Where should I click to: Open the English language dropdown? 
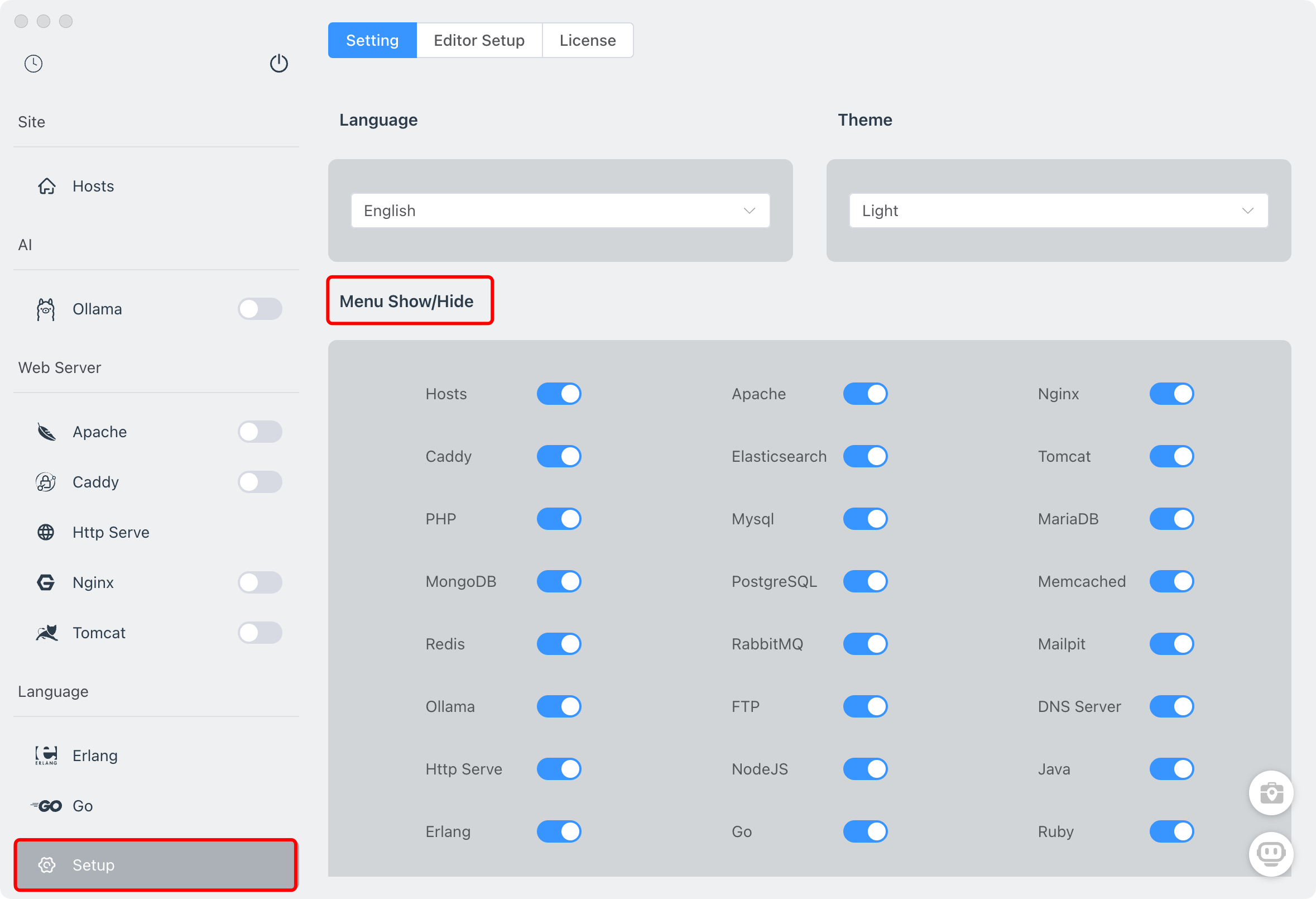(559, 210)
